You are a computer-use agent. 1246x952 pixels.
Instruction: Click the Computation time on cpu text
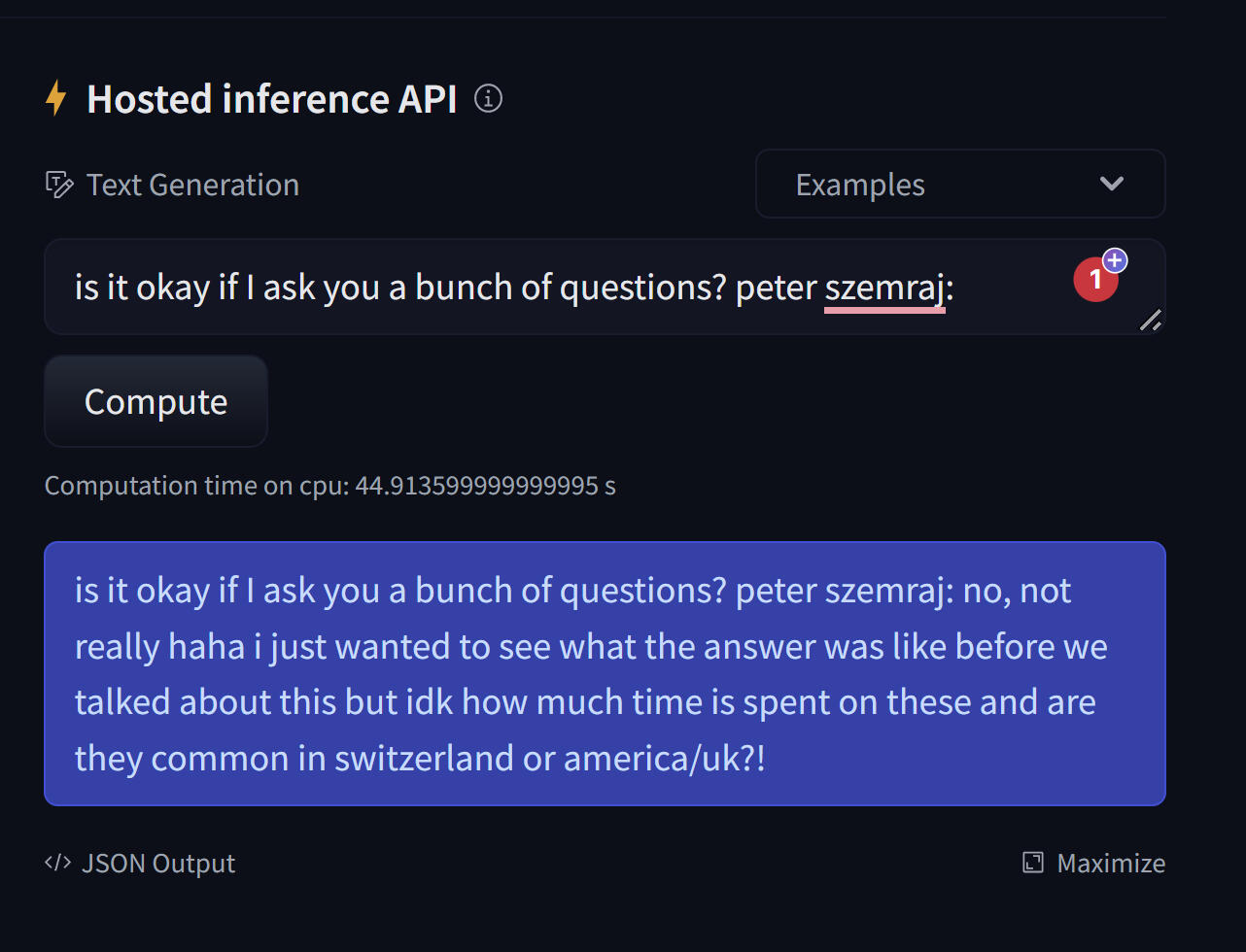click(x=329, y=485)
